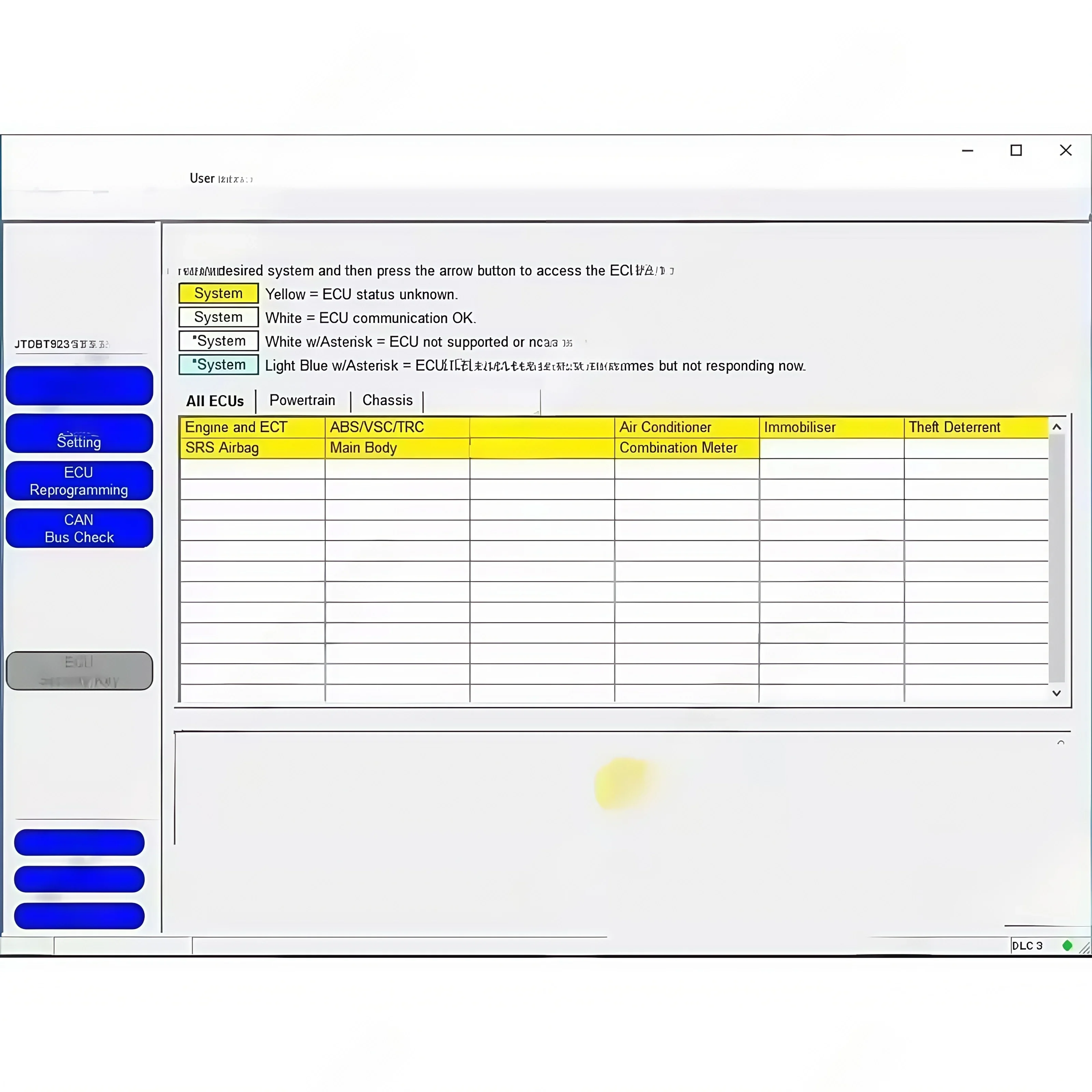1092x1092 pixels.
Task: Switch to the Chassis tab
Action: click(x=388, y=400)
